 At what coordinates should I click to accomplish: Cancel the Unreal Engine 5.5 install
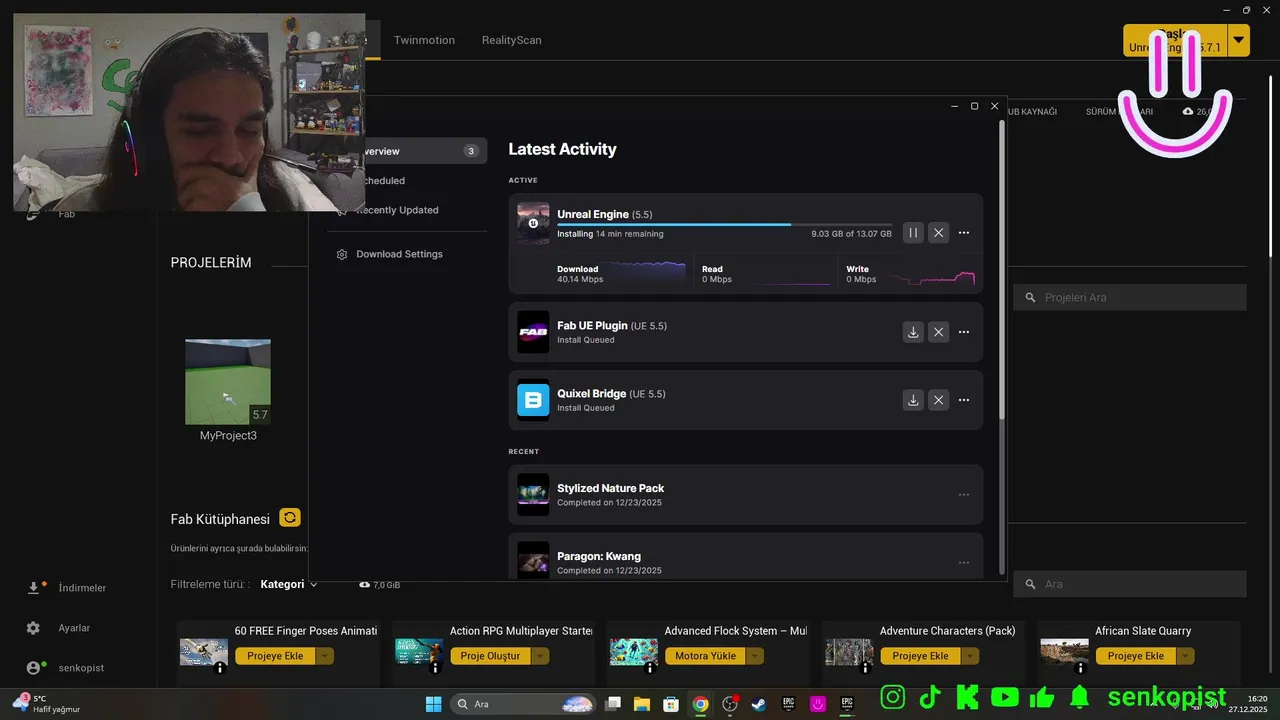[x=938, y=233]
